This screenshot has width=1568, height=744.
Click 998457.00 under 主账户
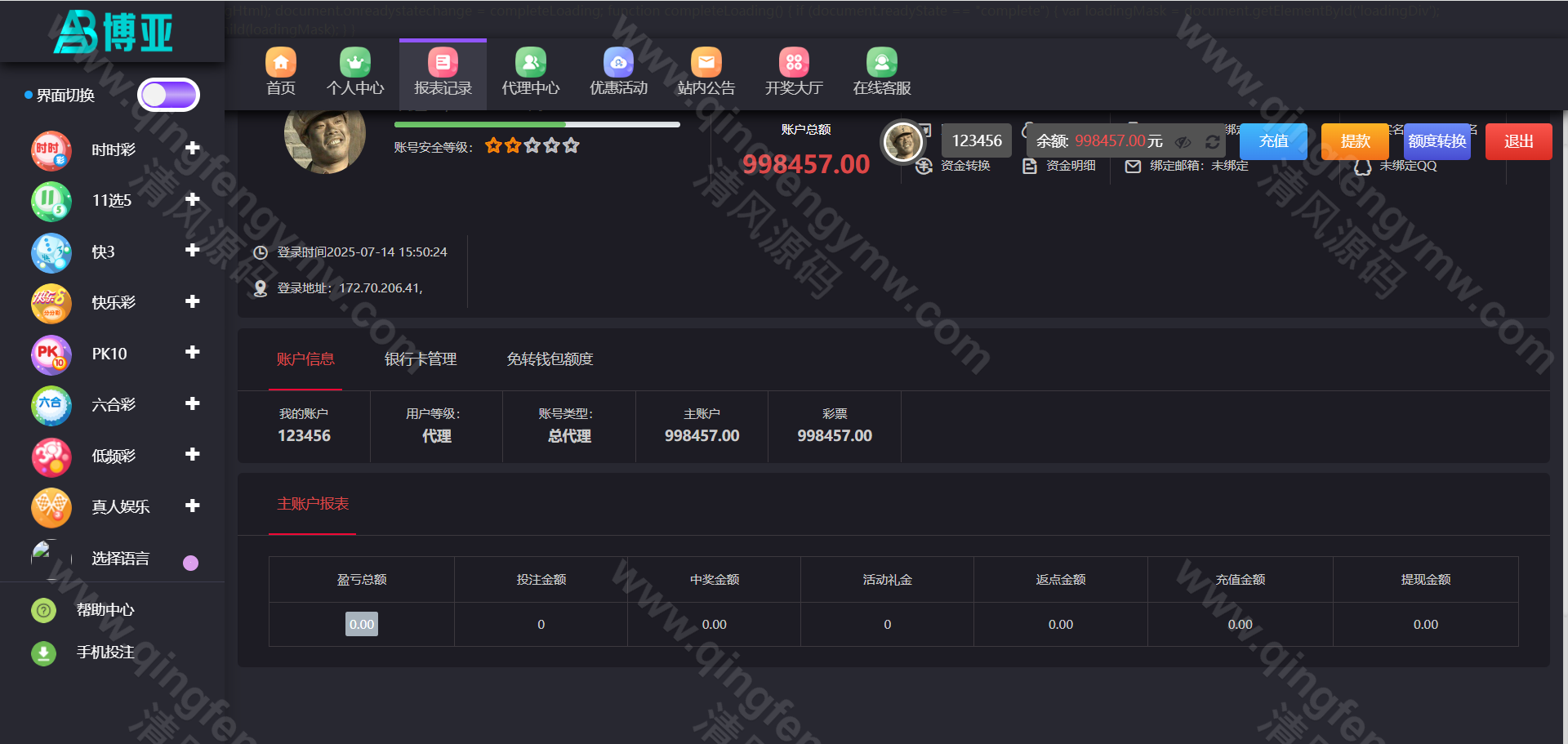pyautogui.click(x=702, y=436)
